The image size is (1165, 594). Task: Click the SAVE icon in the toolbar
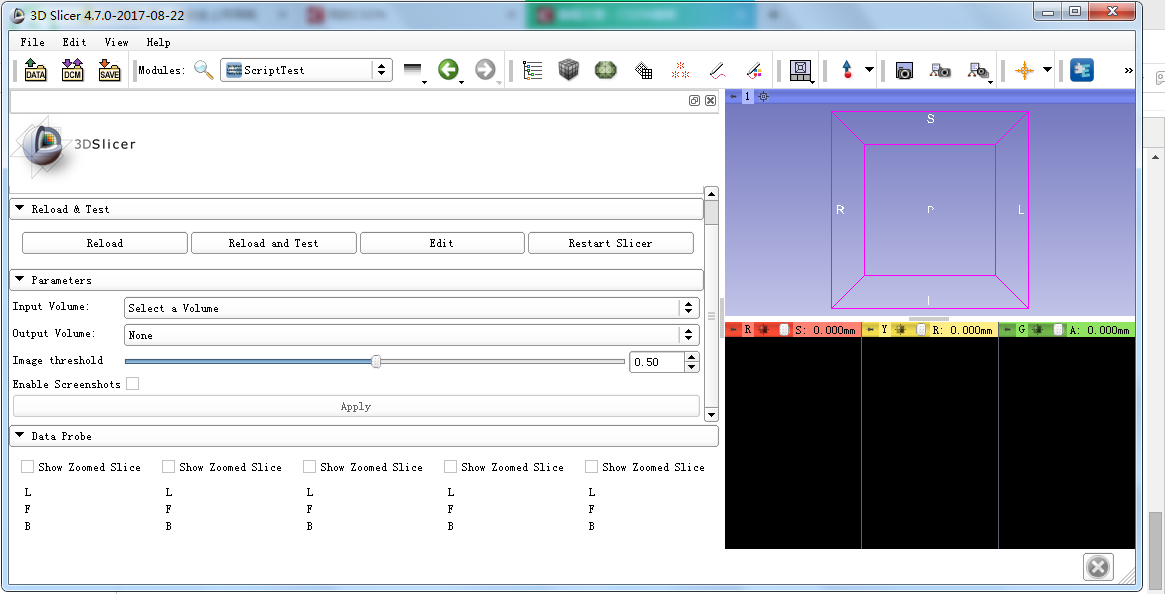click(109, 70)
